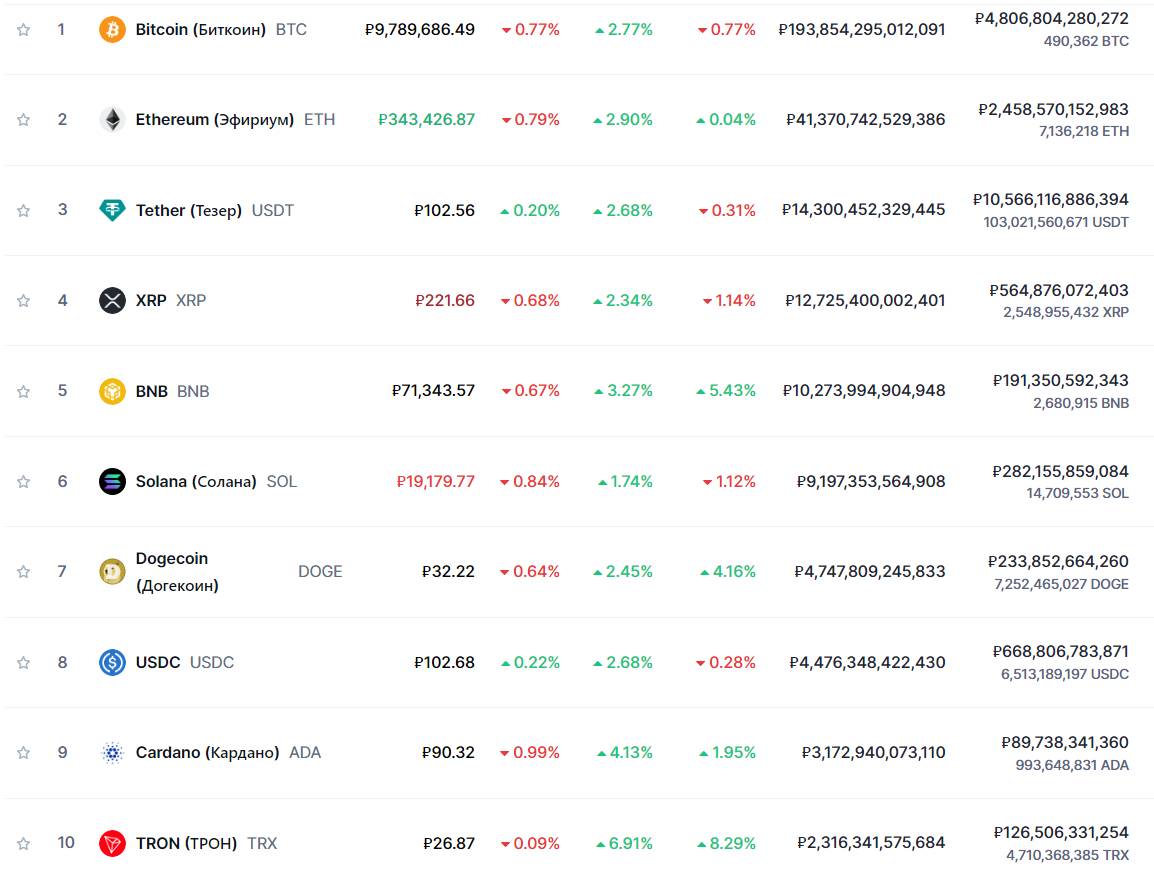Viewport: 1154px width, 876px height.
Task: Click the Dogecoin (Догекоин) name link
Action: pos(177,571)
